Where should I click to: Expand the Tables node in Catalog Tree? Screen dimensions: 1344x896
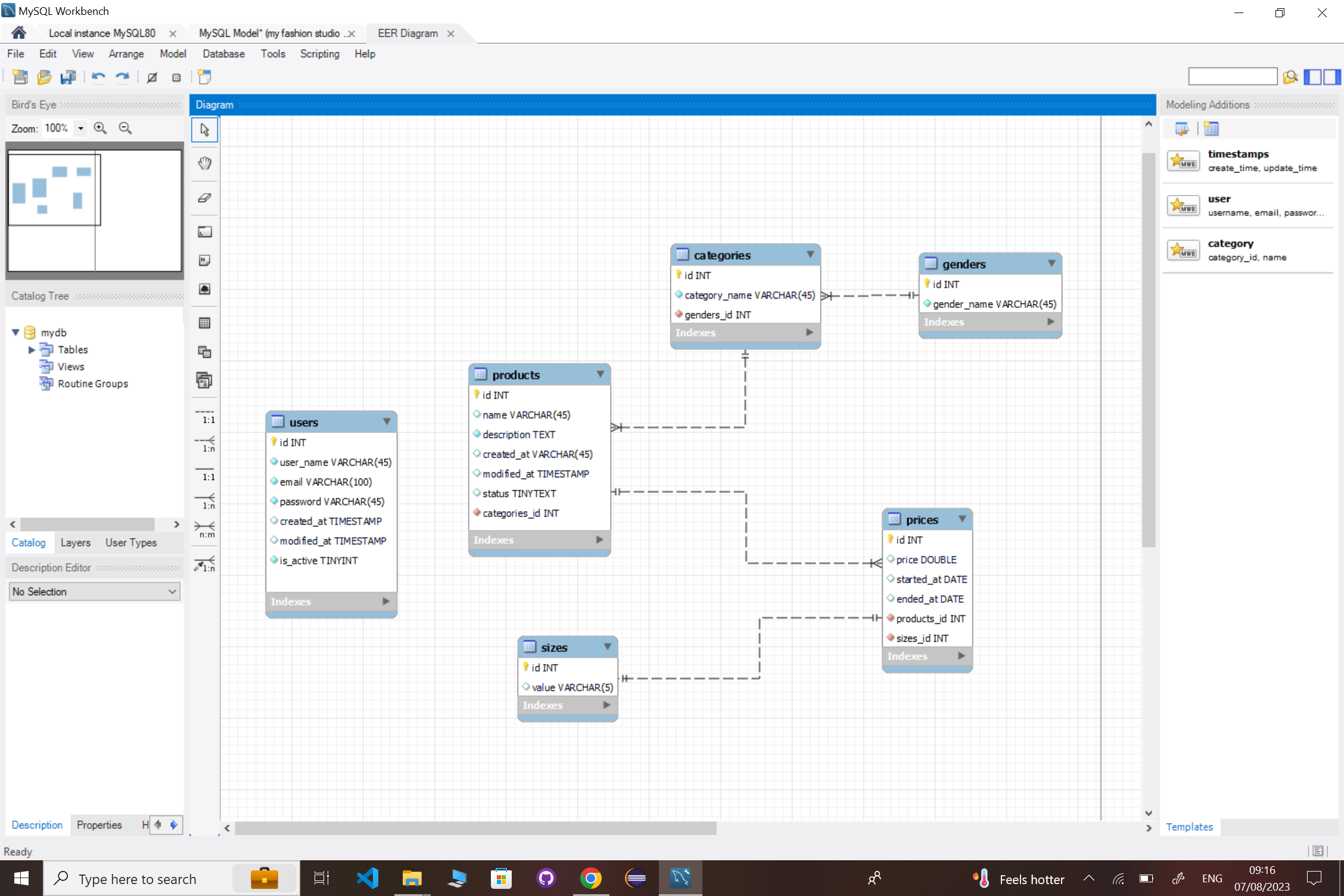[32, 350]
